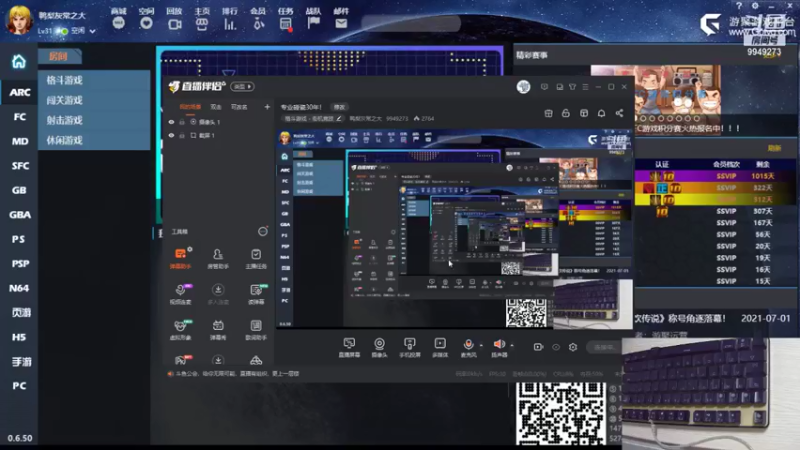Select the N64 platform tab
The image size is (800, 450).
(x=19, y=288)
